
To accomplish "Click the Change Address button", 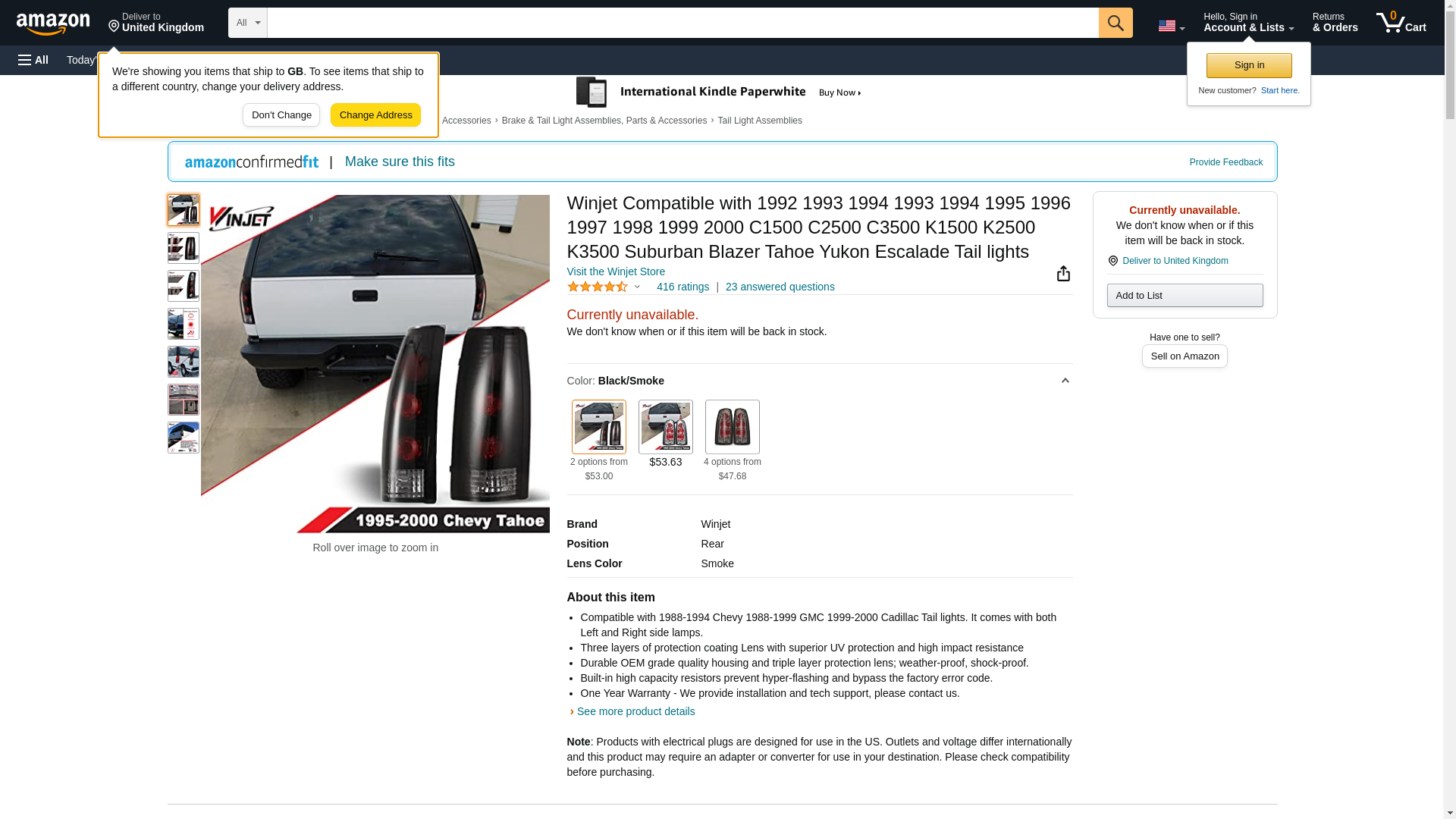I will tap(375, 115).
